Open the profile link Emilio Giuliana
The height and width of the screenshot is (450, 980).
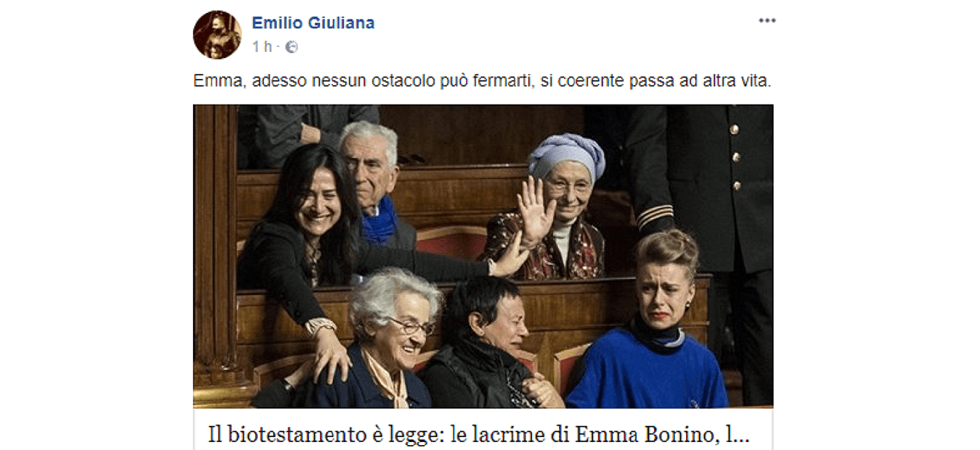tap(313, 23)
